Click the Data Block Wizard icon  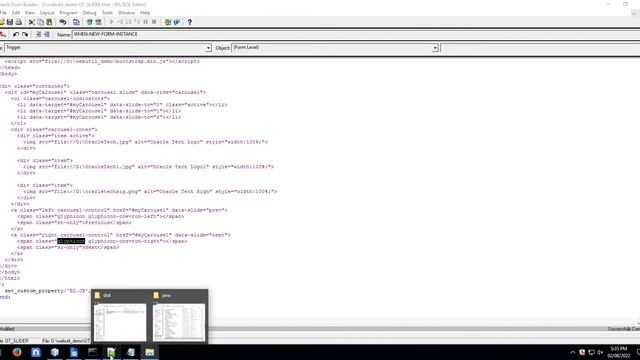pos(176,22)
